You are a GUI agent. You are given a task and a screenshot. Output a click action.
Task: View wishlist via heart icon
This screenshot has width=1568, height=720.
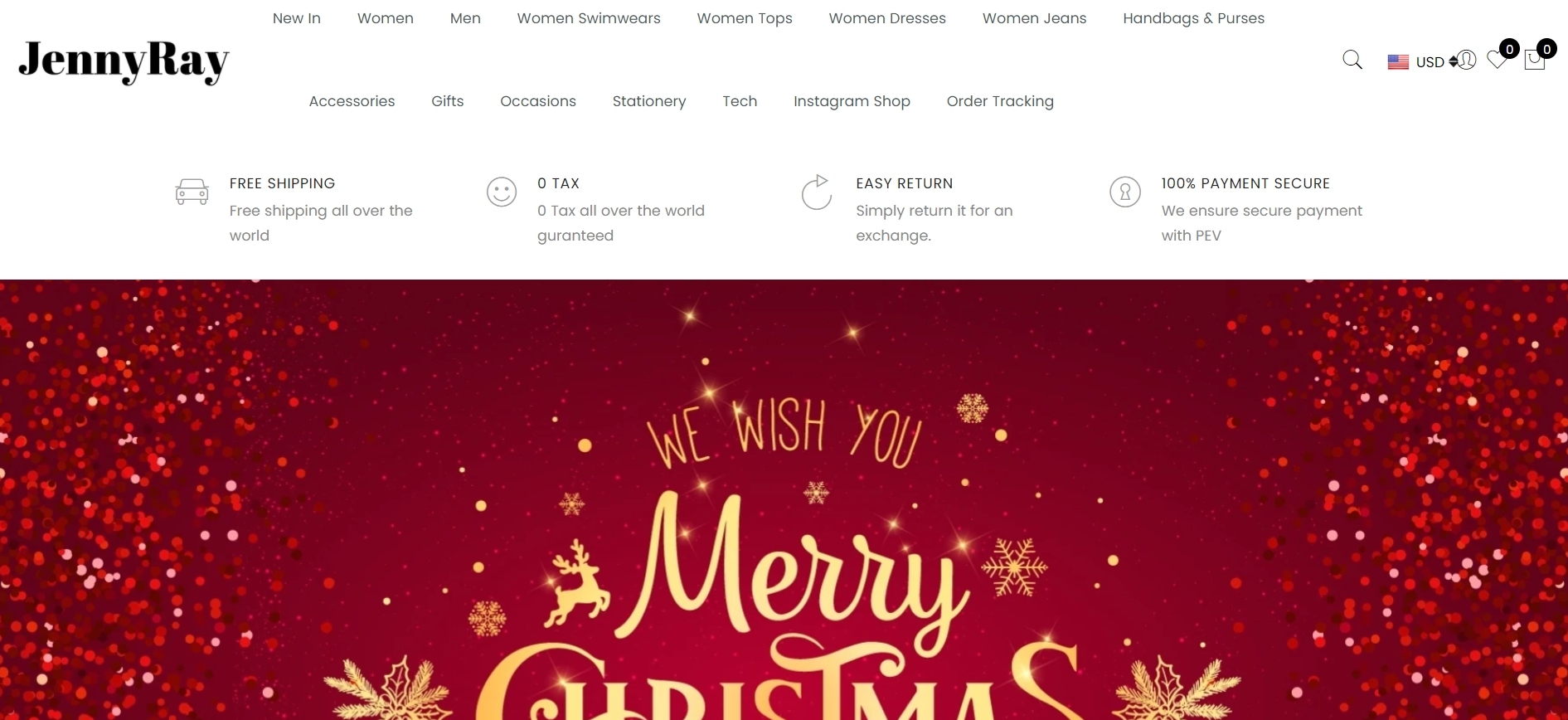1497,60
